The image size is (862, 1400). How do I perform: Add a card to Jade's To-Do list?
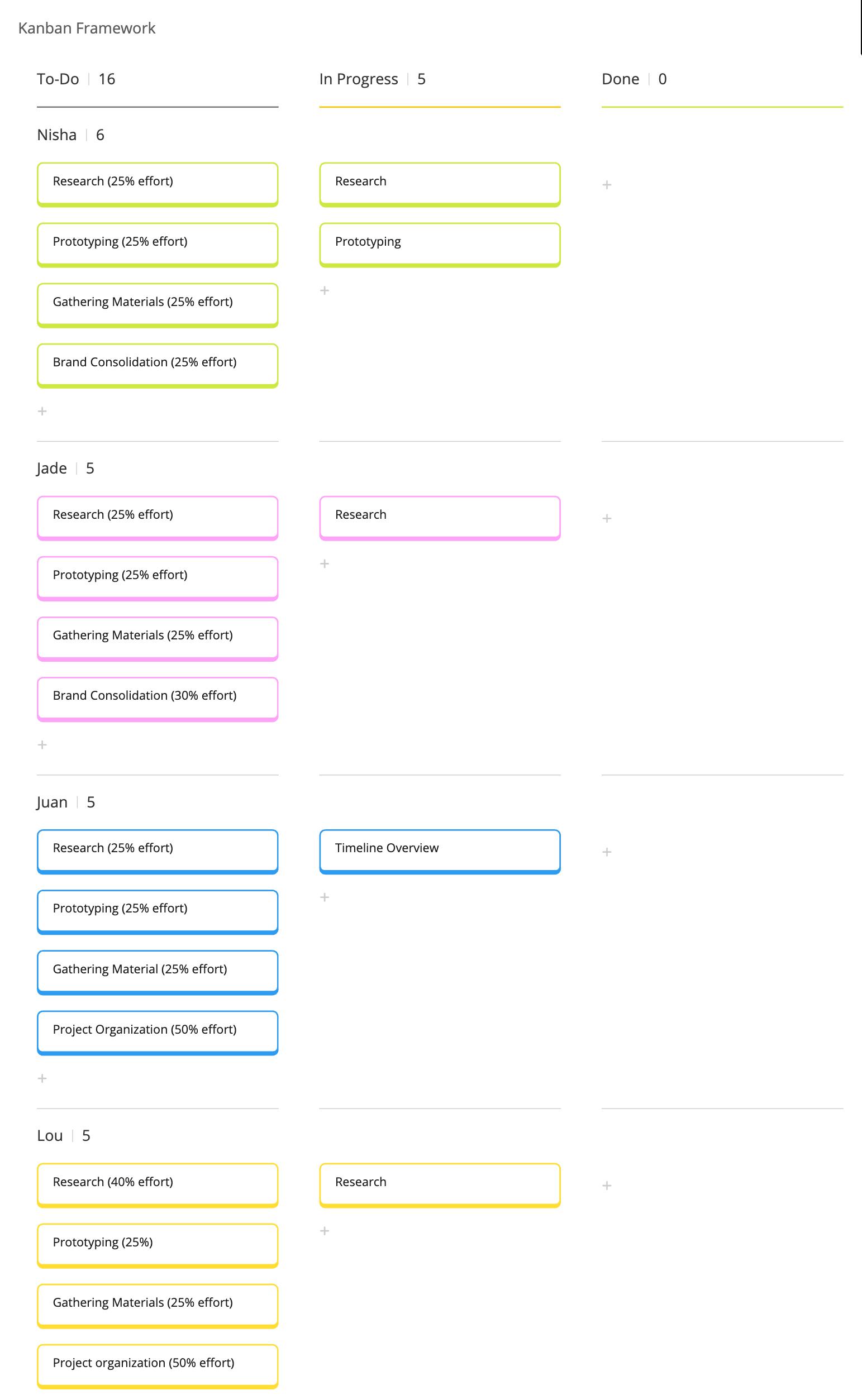42,745
